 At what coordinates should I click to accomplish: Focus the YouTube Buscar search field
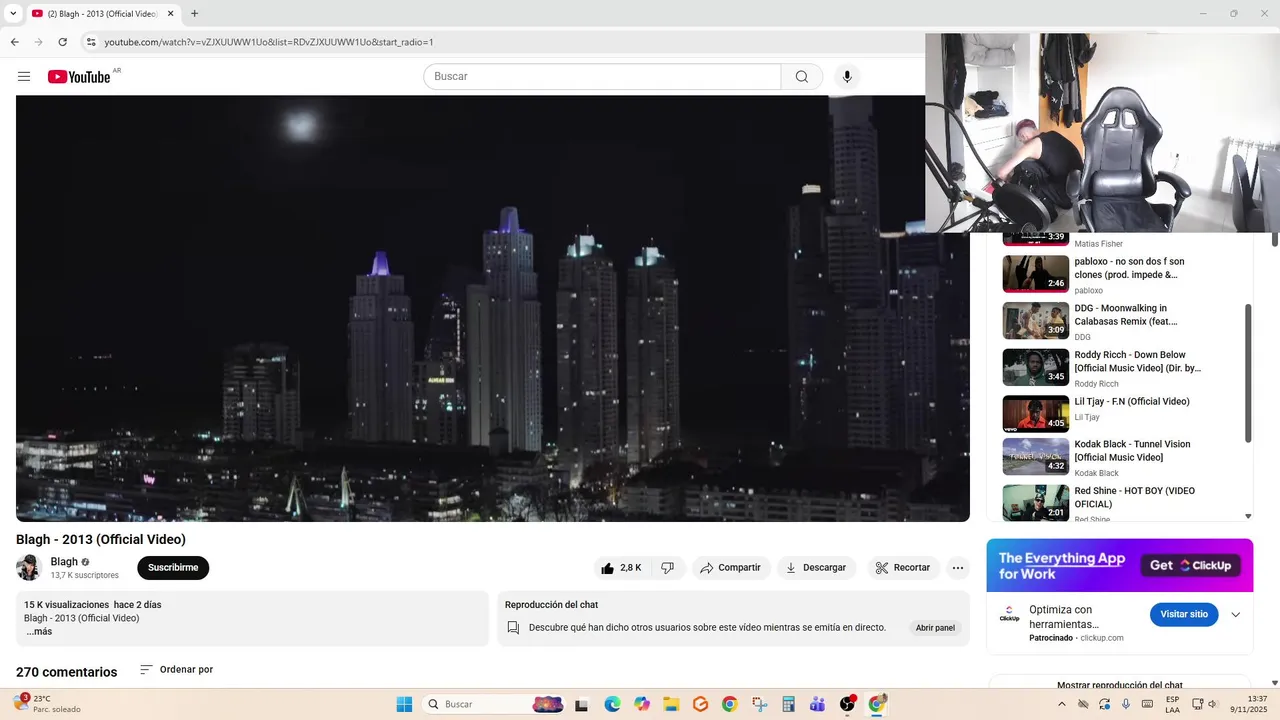tap(602, 77)
